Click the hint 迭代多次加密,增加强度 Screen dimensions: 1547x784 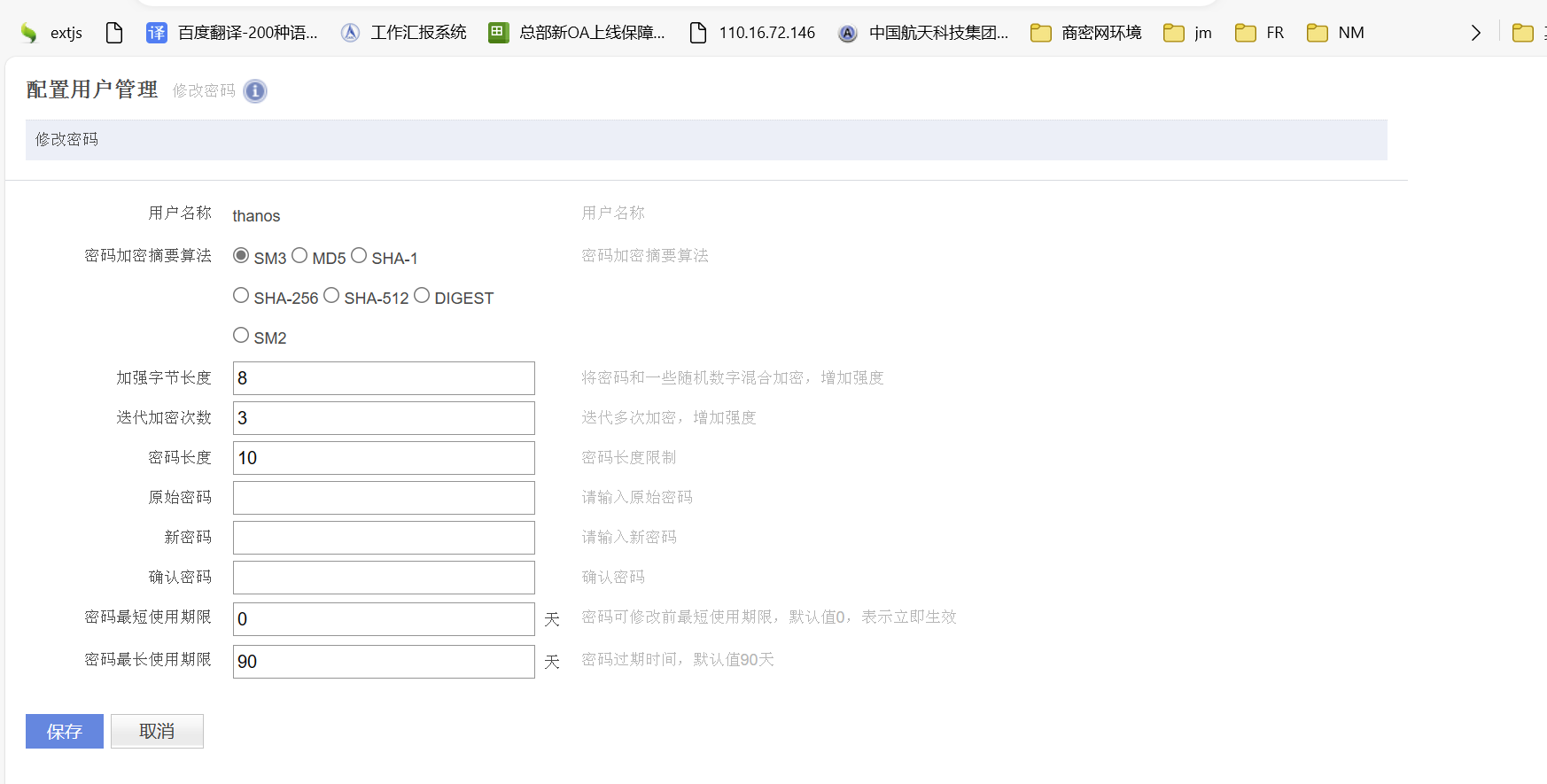(669, 417)
